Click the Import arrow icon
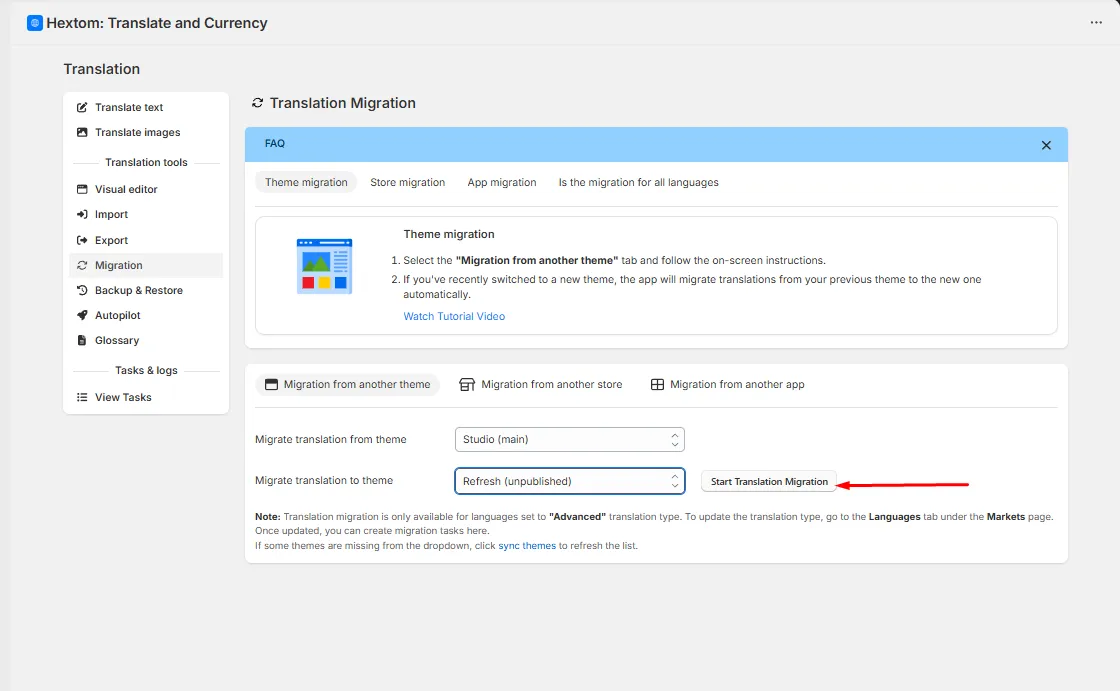 click(82, 214)
